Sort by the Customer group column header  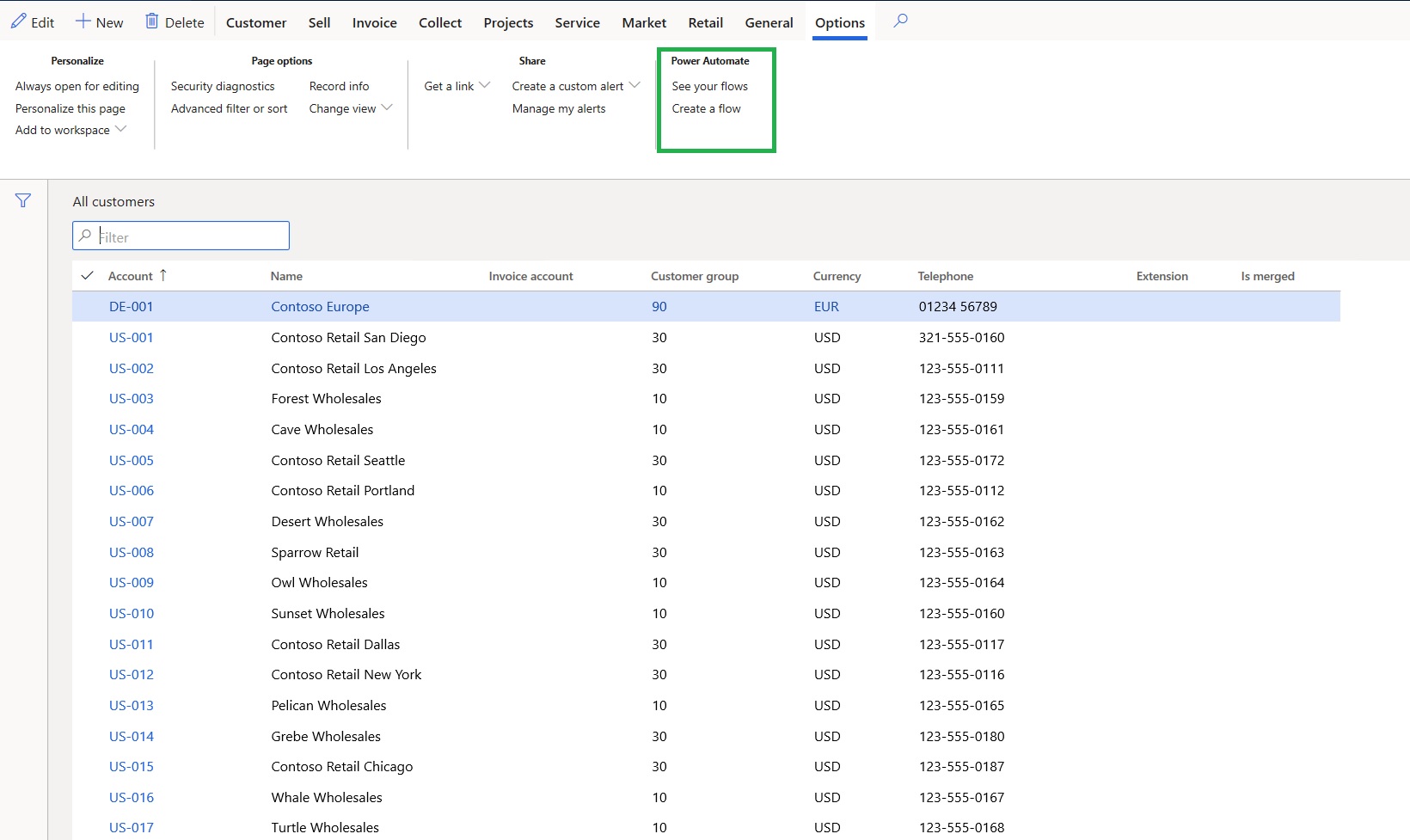694,276
